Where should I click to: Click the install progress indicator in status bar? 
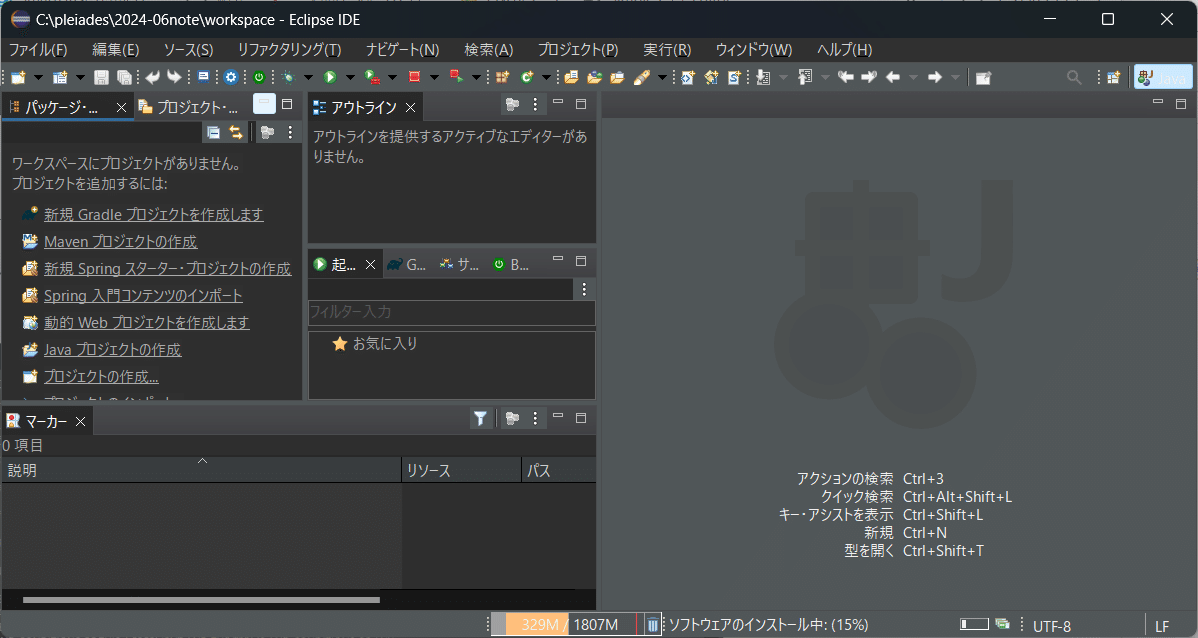click(974, 624)
